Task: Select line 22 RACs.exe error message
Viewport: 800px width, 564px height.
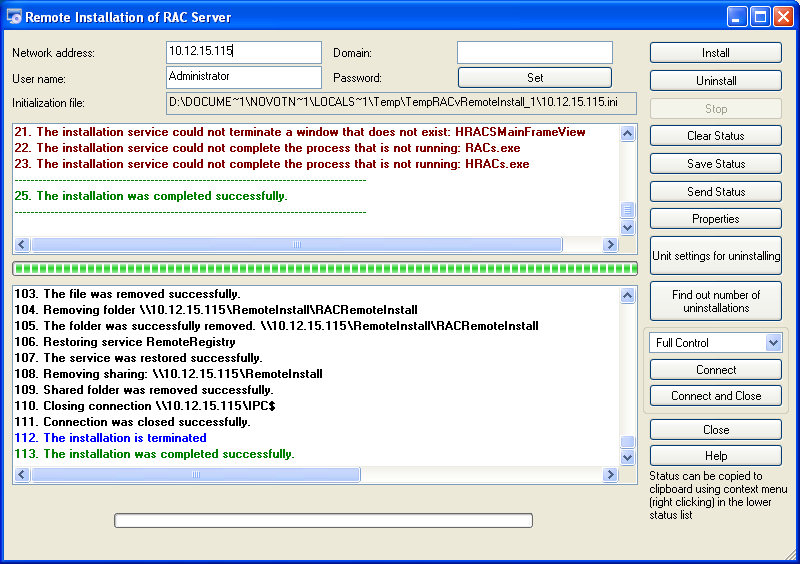Action: point(267,148)
